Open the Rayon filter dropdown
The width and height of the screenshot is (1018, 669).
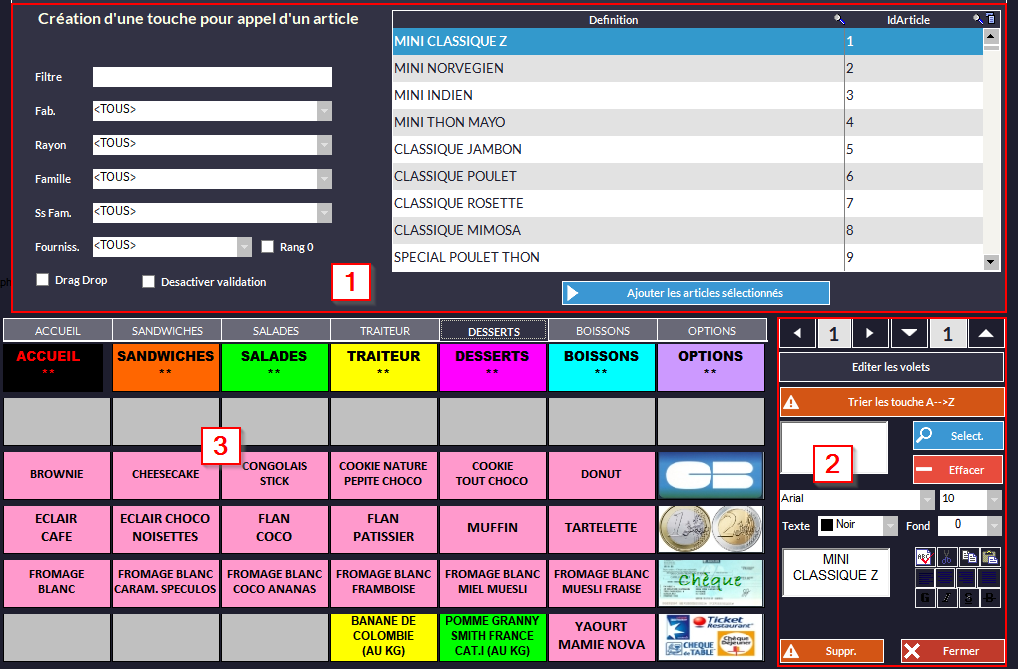[x=324, y=144]
